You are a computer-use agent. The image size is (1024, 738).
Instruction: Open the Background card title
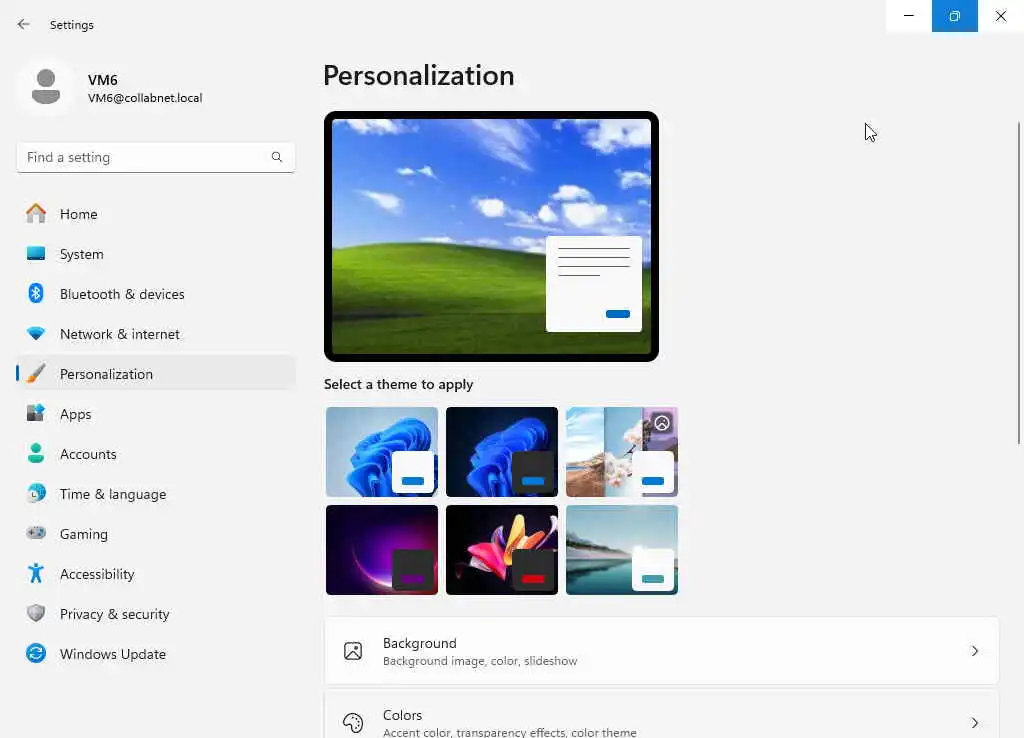tap(419, 643)
